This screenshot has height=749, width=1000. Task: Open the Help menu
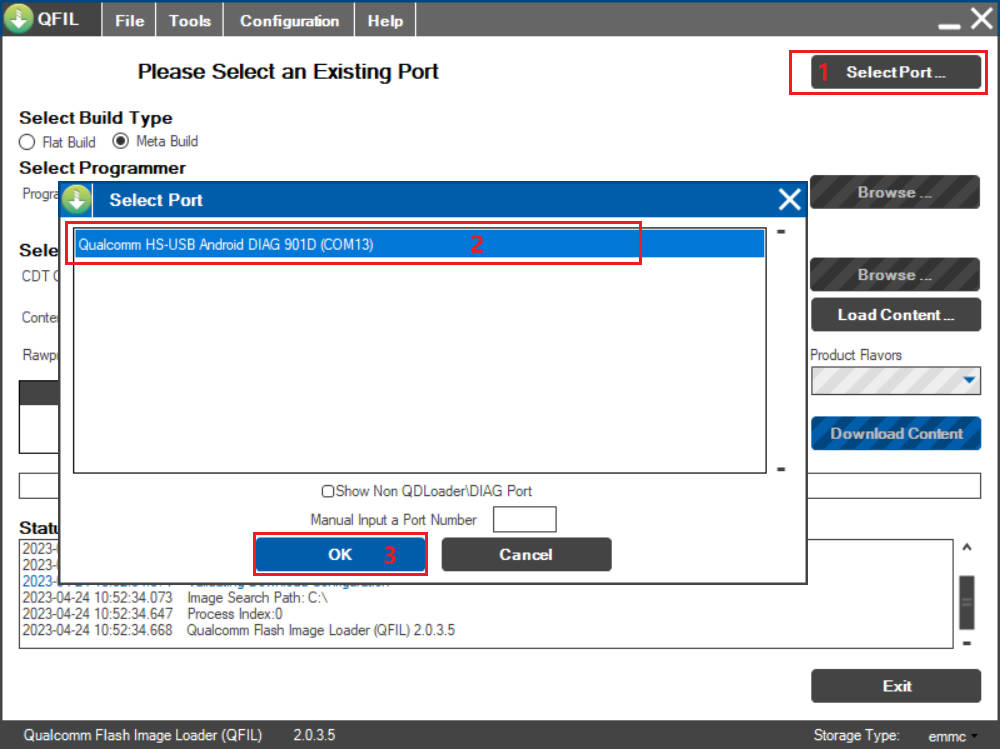pos(385,20)
